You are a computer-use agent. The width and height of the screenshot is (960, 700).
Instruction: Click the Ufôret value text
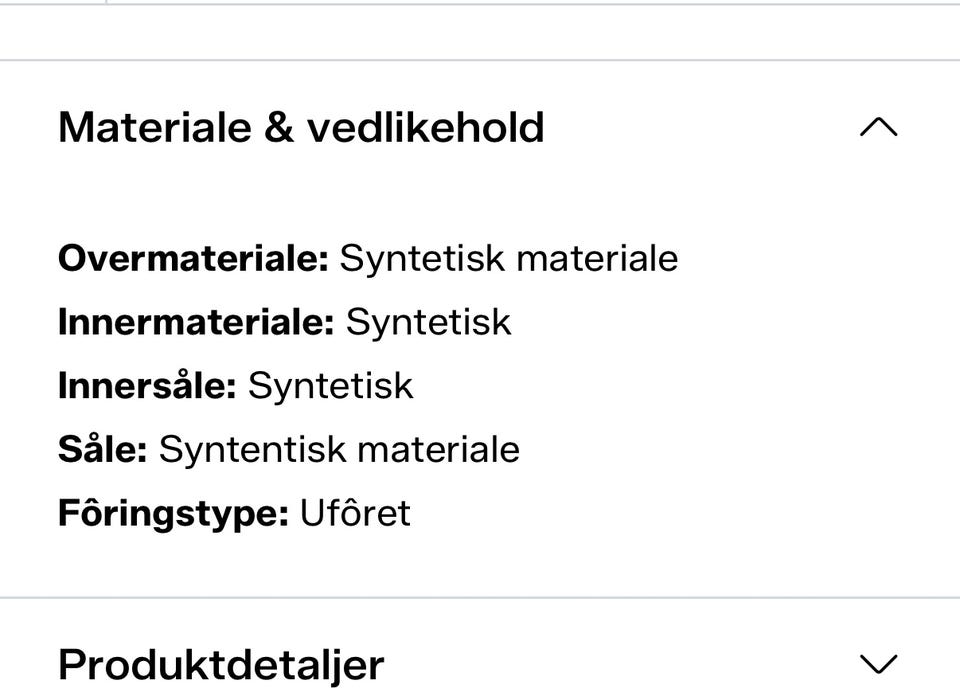click(355, 513)
